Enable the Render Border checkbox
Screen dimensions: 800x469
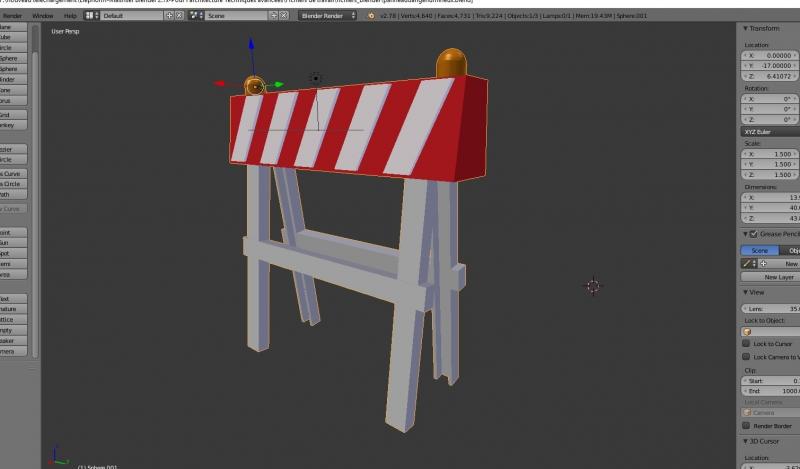tap(746, 425)
